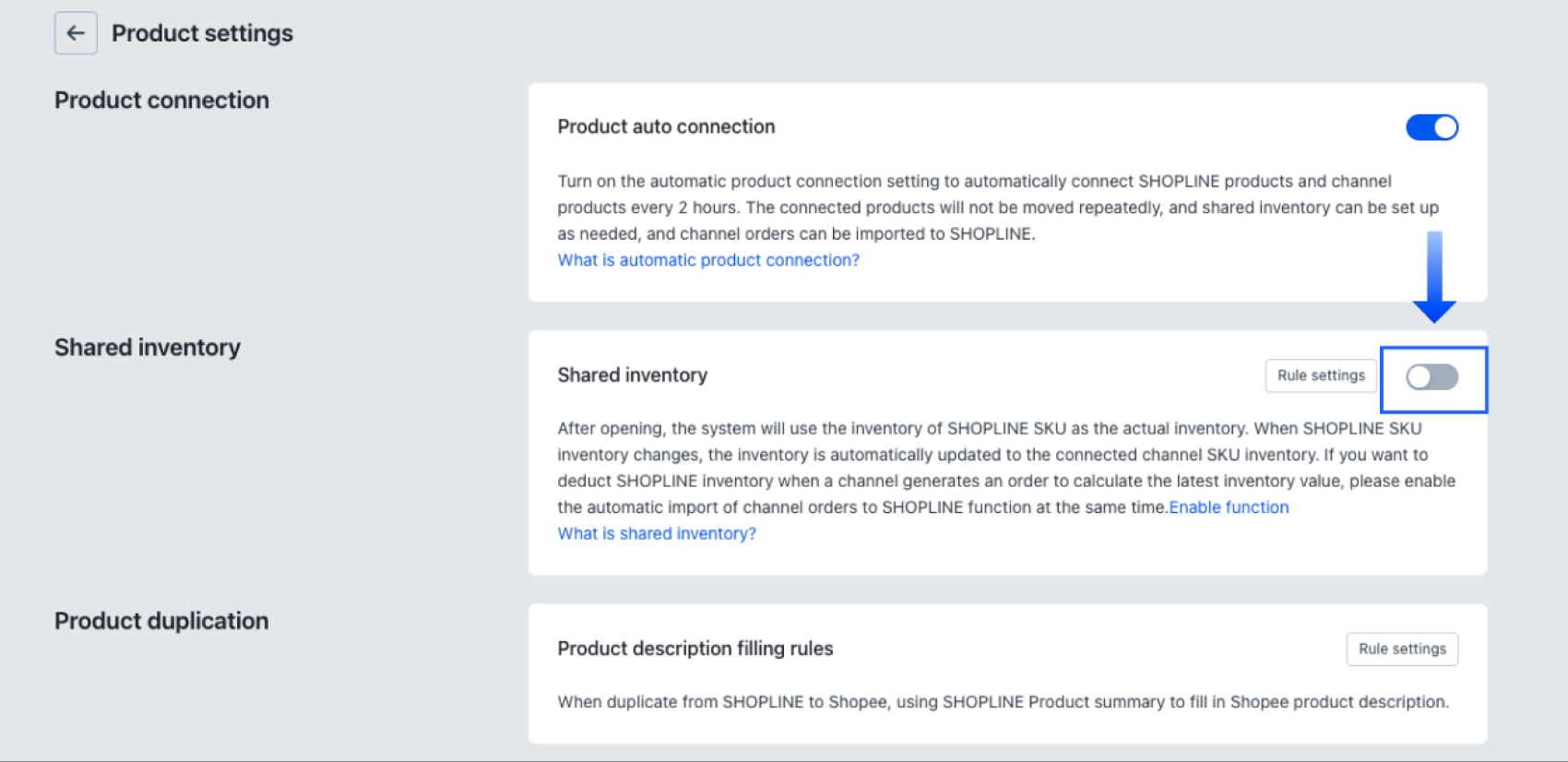This screenshot has height=762, width=1568.
Task: Click the "Shared inventory" card title
Action: (x=632, y=375)
